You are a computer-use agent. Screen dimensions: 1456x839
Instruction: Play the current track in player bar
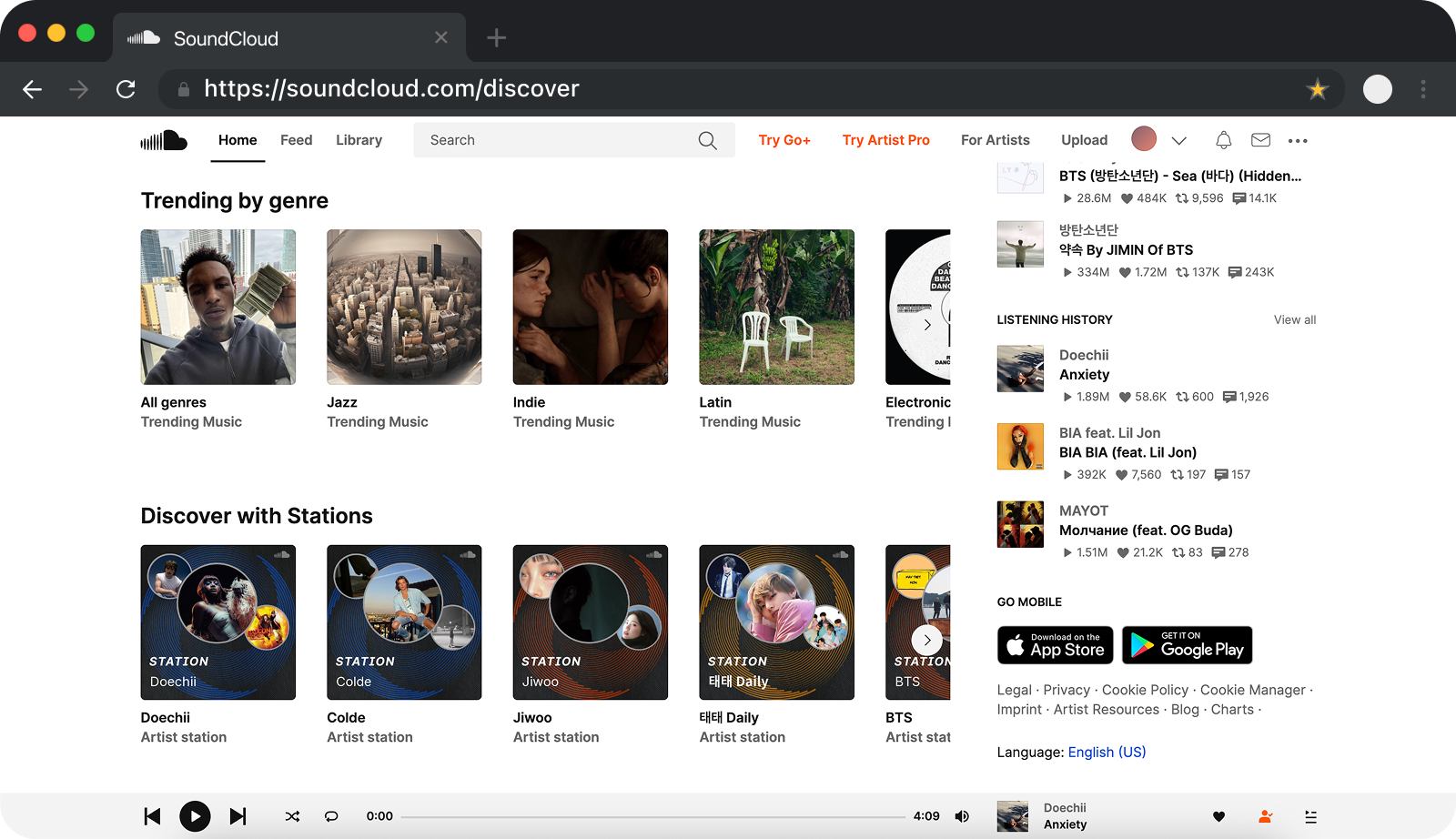[195, 816]
